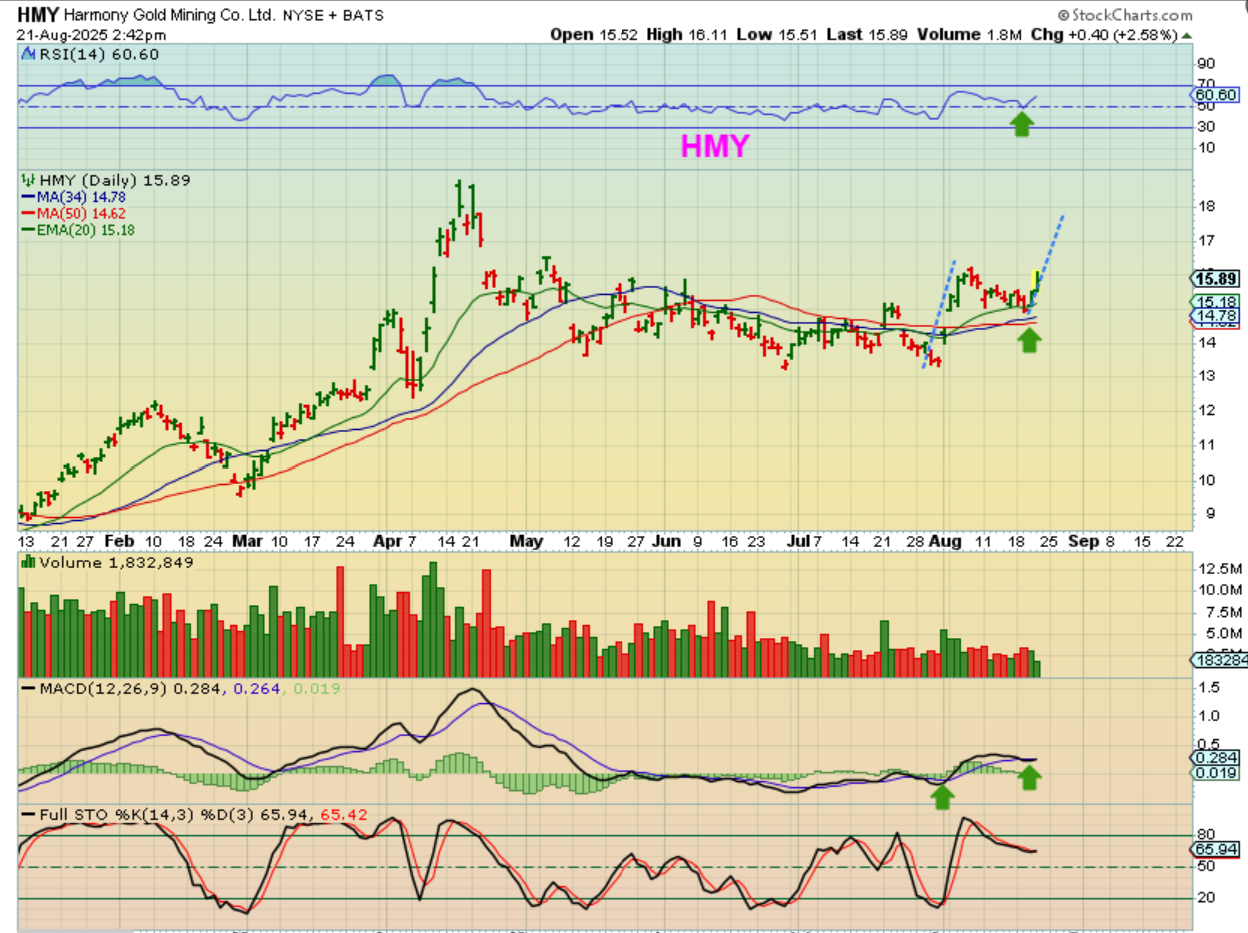Click the 'Aug' label on the date axis
This screenshot has height=933, width=1248.
point(945,541)
